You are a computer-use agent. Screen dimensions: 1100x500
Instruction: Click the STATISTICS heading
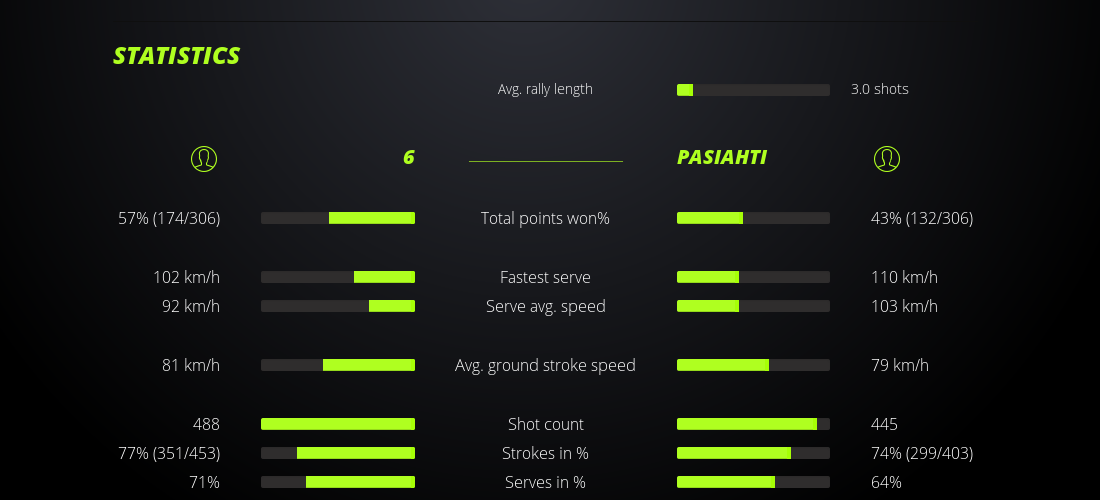point(176,56)
